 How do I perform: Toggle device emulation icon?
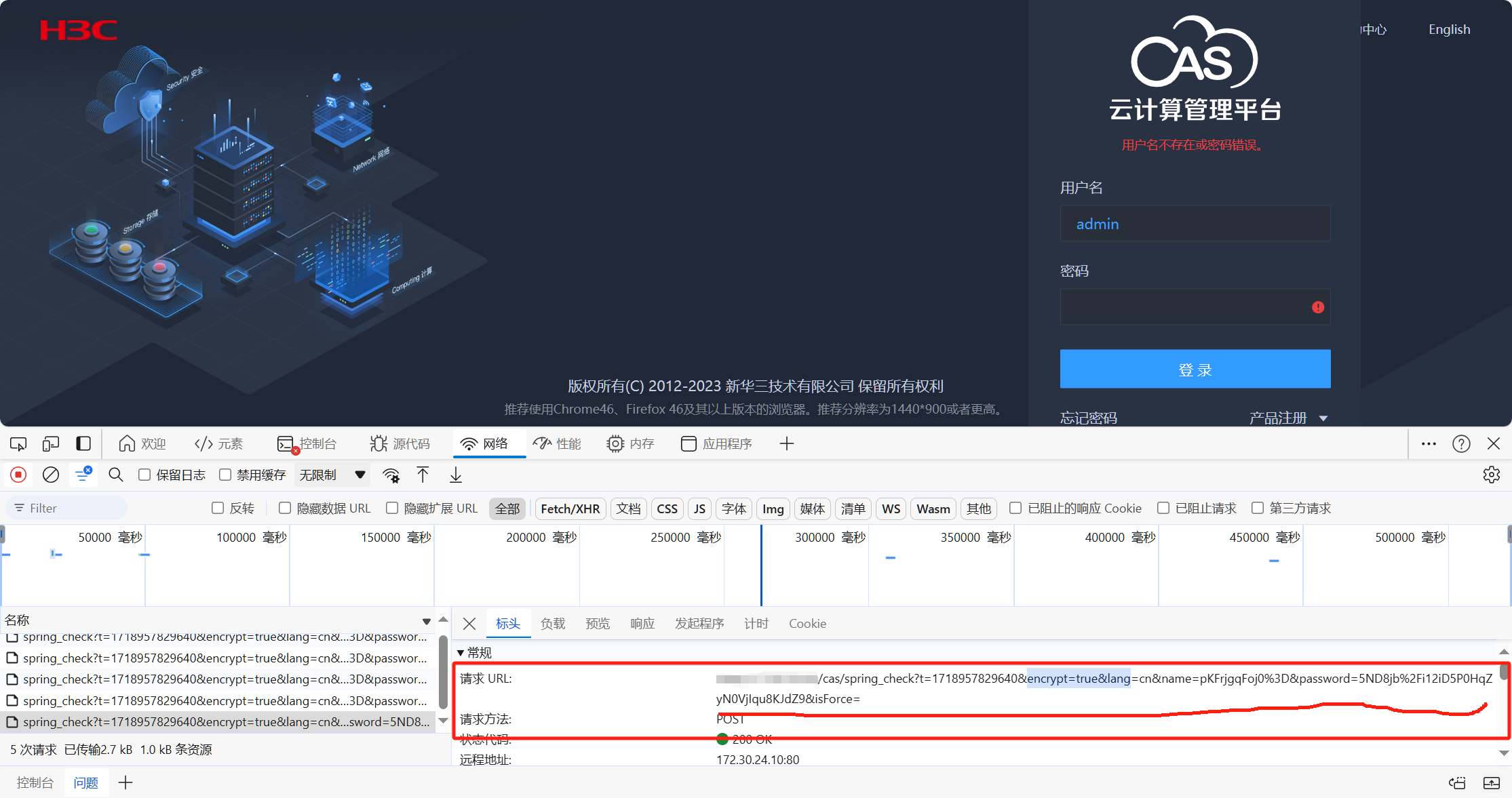pyautogui.click(x=51, y=443)
